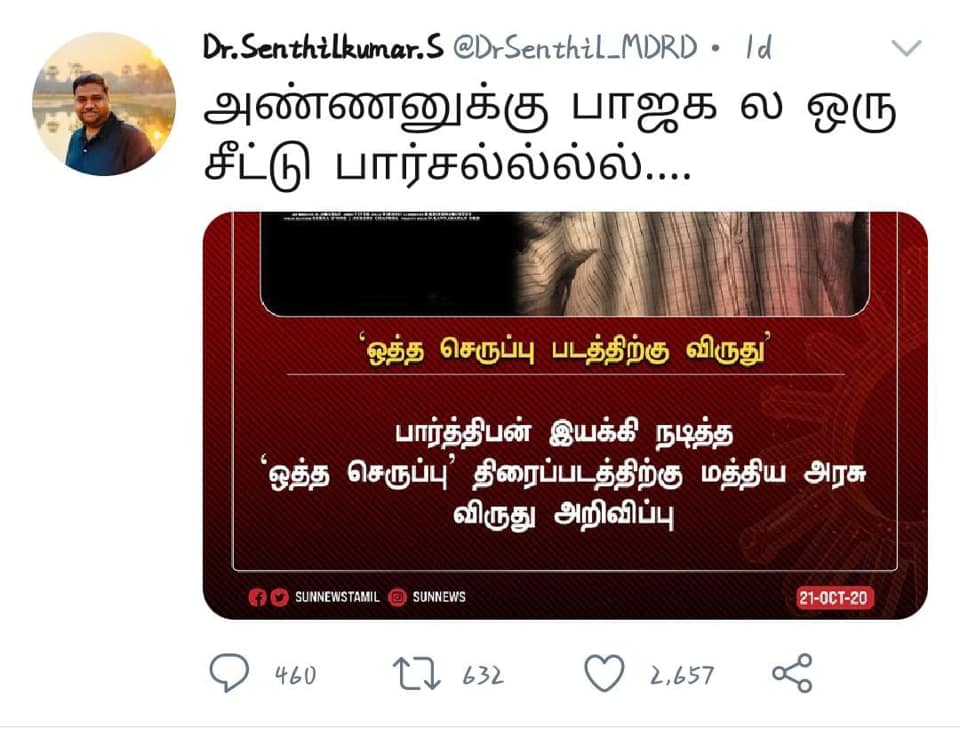The height and width of the screenshot is (730, 960).
Task: Expand the tweet options chevron
Action: tap(906, 48)
